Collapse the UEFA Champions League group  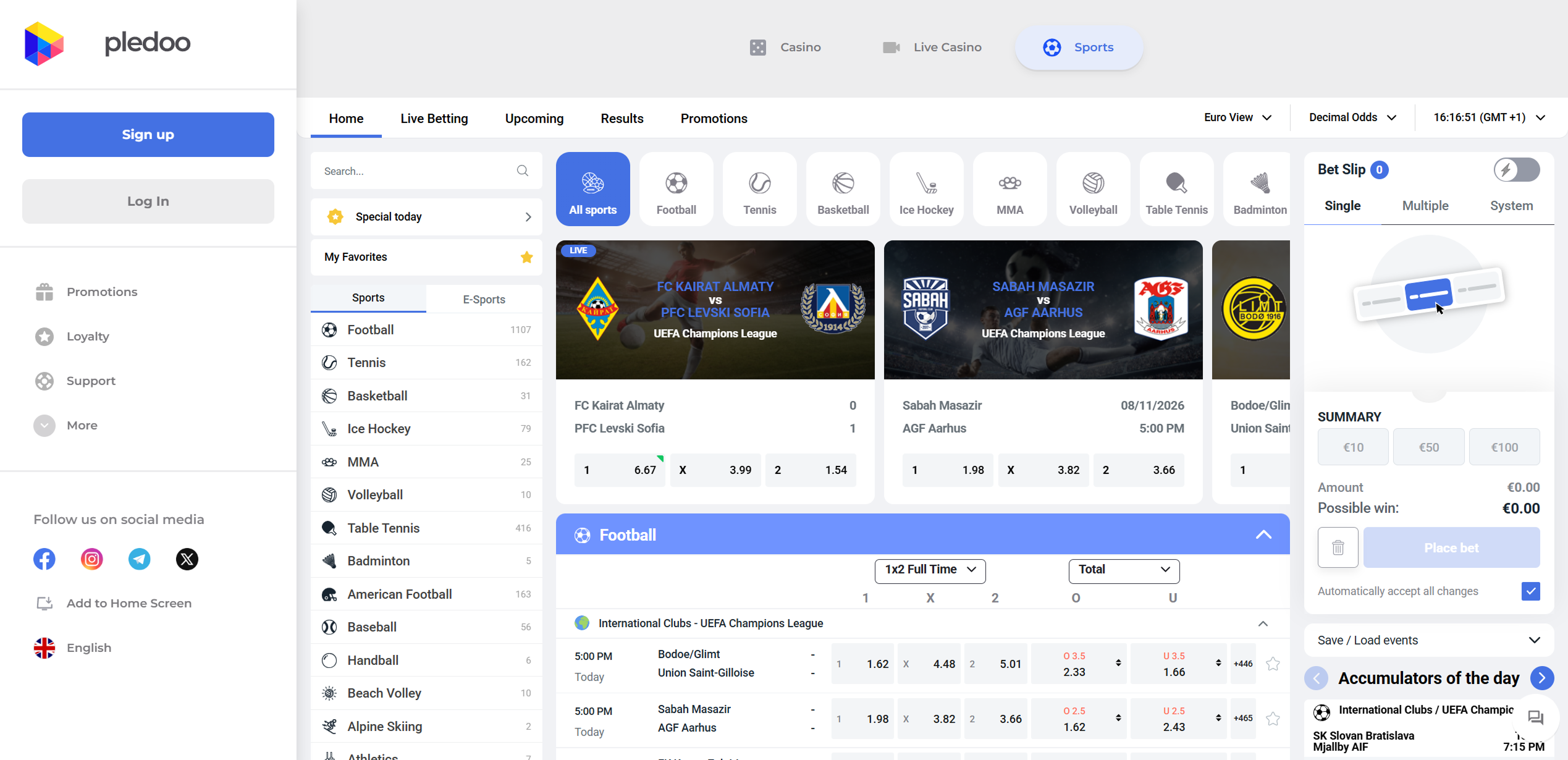coord(1263,623)
